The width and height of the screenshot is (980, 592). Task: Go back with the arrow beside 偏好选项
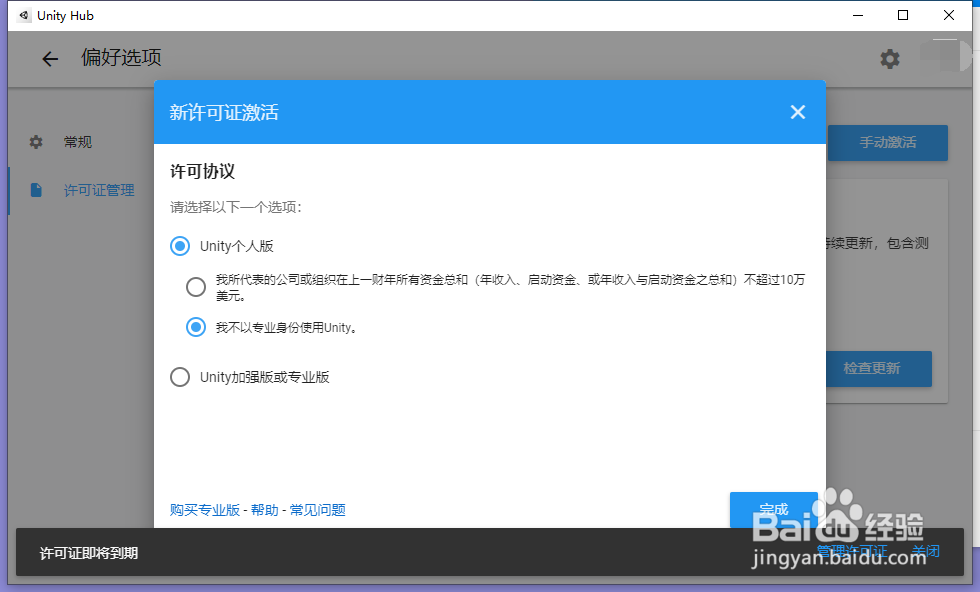[x=50, y=59]
